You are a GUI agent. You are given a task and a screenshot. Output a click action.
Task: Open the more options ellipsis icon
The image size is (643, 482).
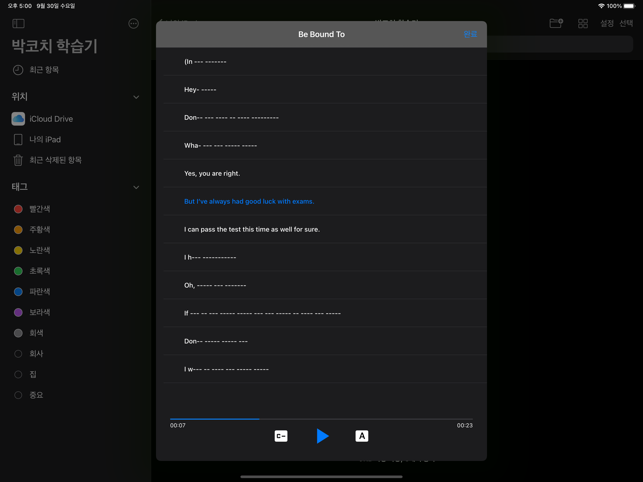pos(134,23)
